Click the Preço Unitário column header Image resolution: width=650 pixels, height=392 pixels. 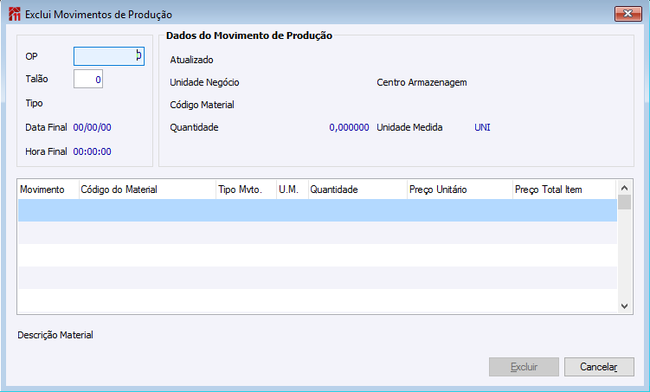click(460, 189)
